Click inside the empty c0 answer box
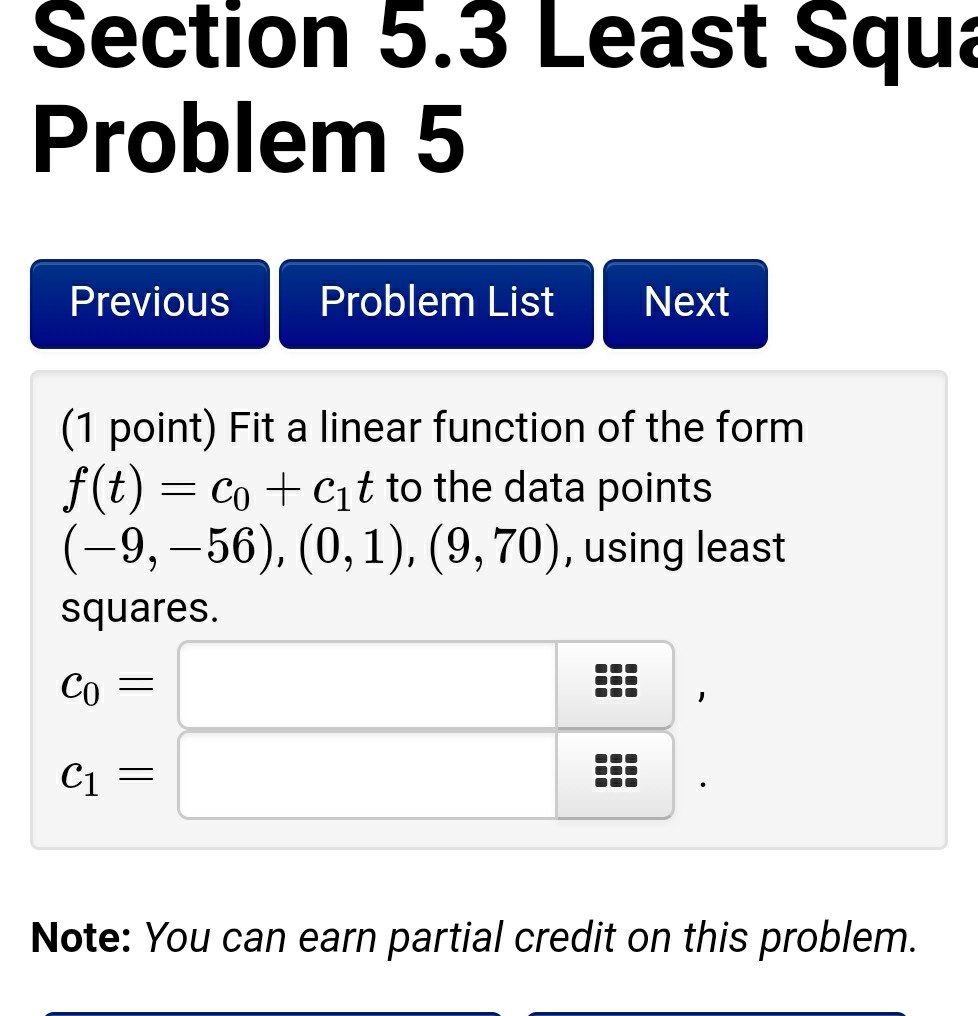Screen dimensions: 978x1016 (x=365, y=684)
